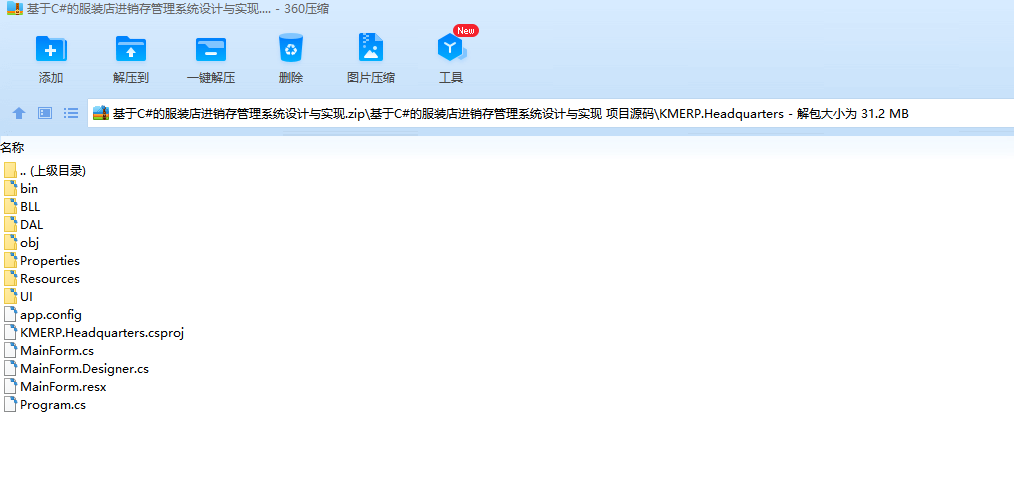Click the MainForm.cs file icon

[10, 351]
